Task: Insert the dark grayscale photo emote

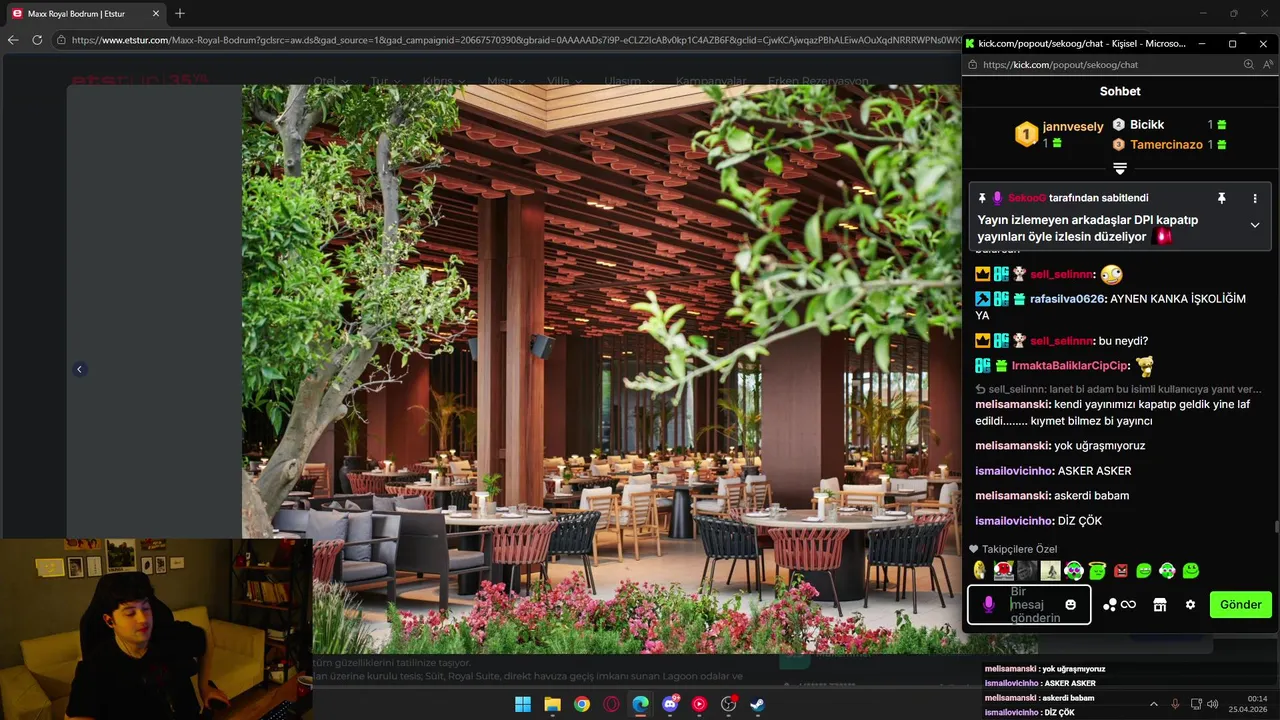Action: [1027, 571]
